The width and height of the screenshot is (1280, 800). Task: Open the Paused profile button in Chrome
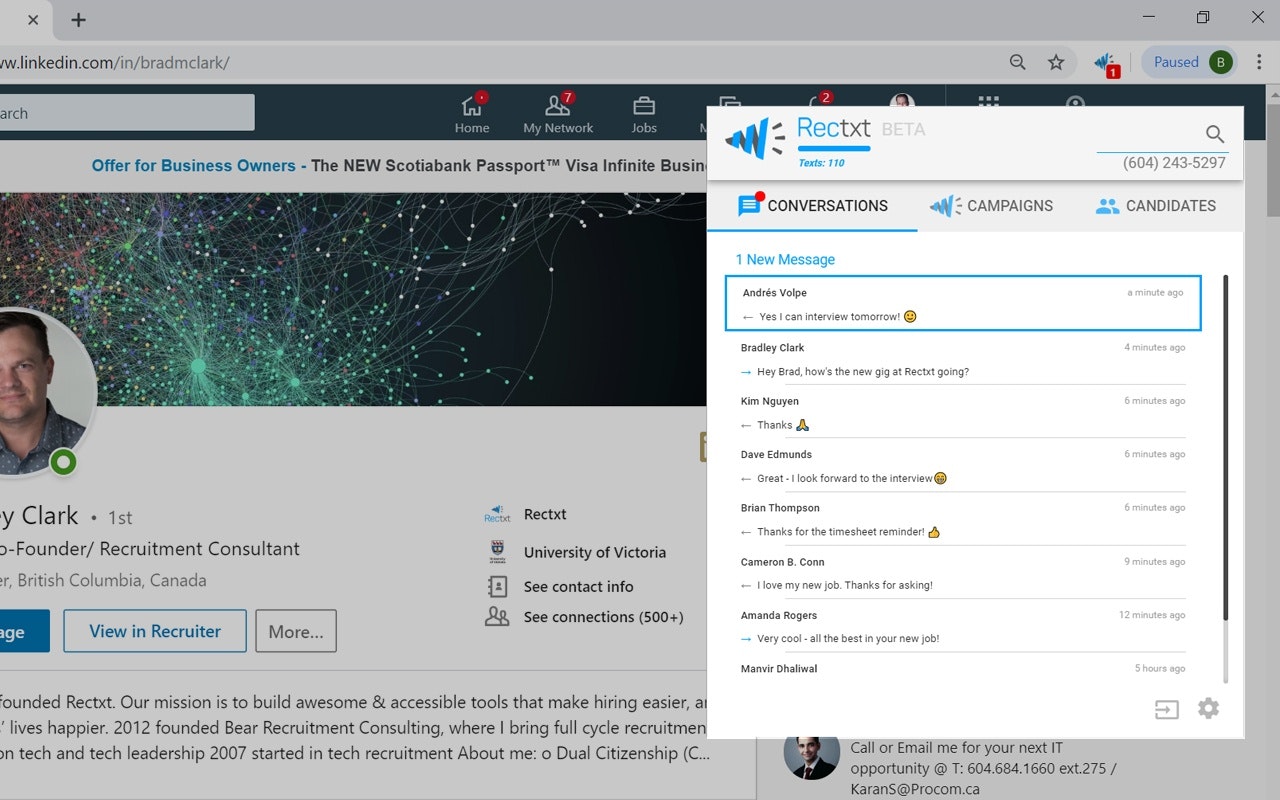[1189, 62]
